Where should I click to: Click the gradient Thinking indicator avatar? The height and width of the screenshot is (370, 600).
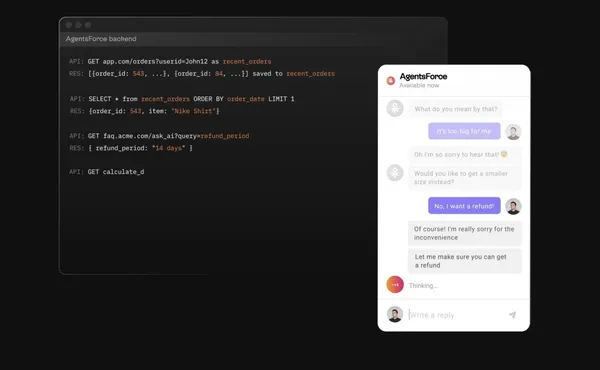click(x=395, y=285)
